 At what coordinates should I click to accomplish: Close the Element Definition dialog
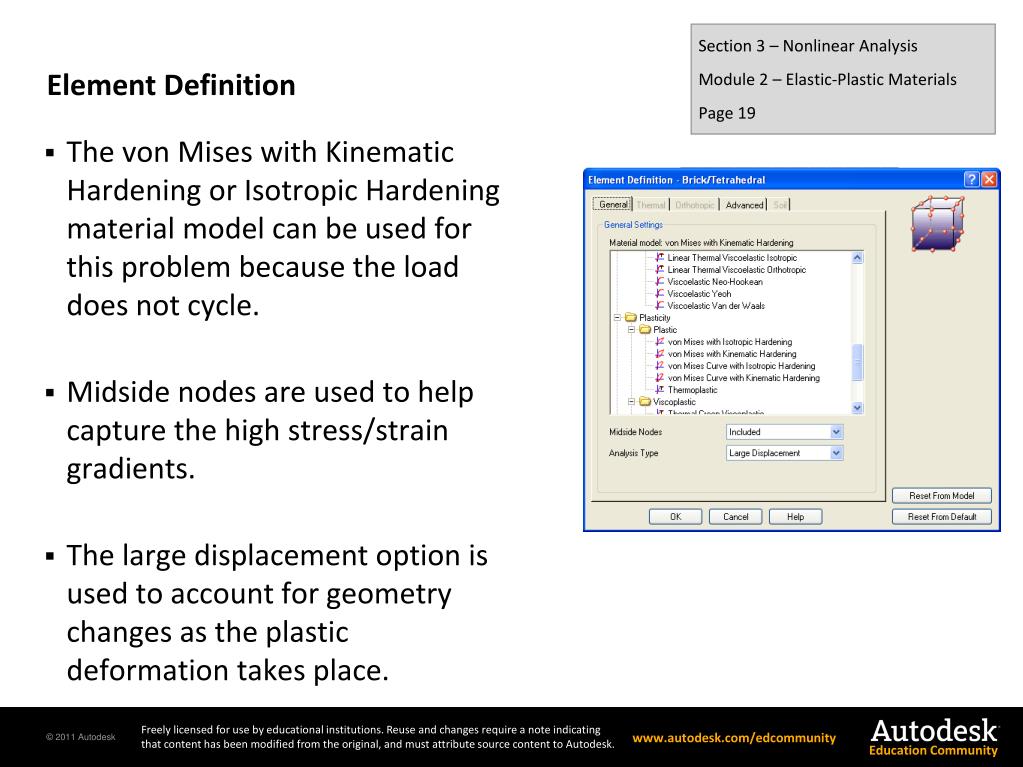989,179
